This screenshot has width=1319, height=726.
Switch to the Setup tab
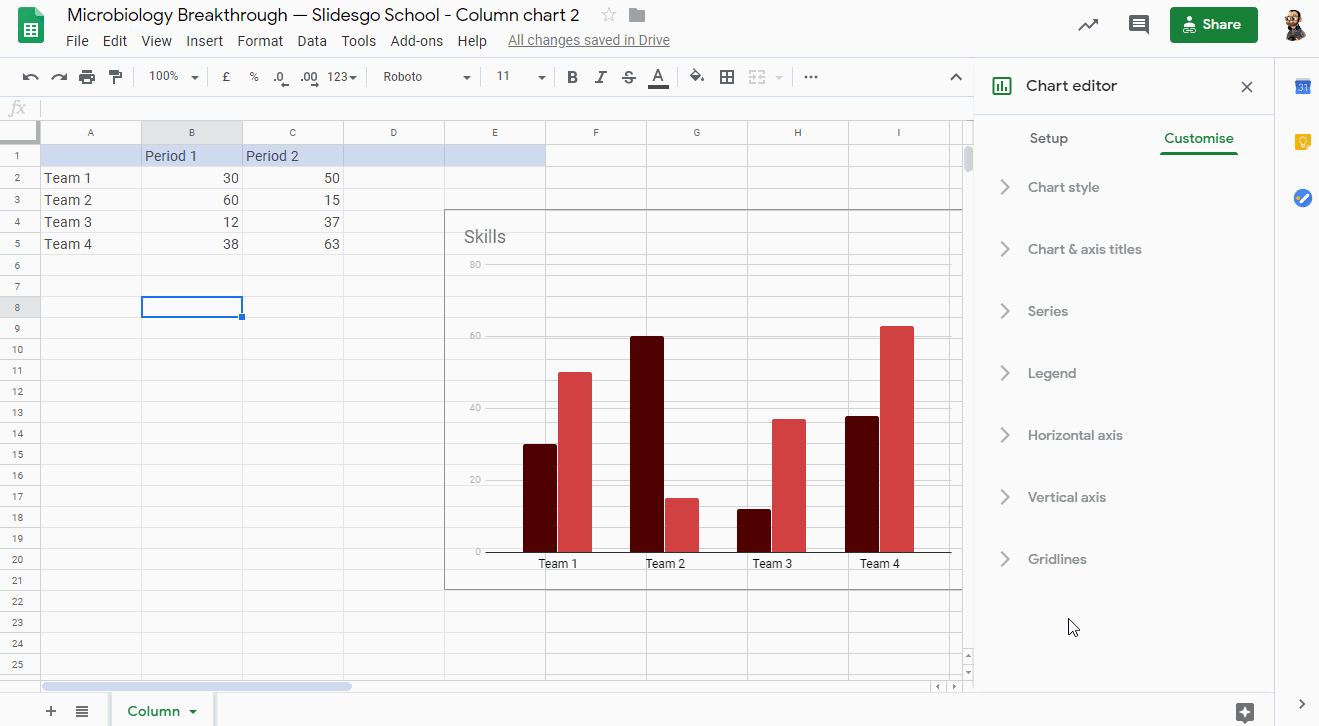point(1049,138)
